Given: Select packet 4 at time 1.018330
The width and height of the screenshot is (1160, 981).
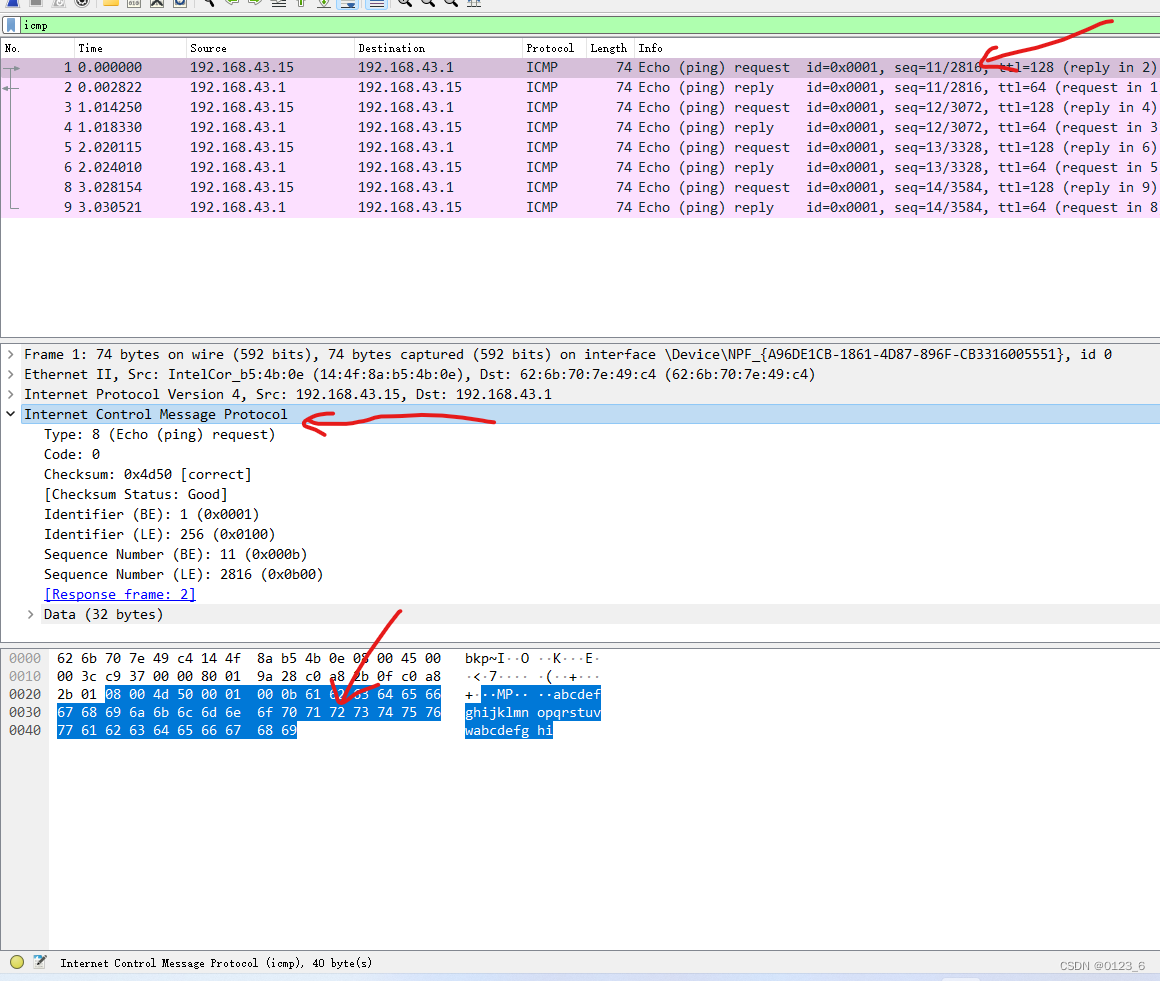Looking at the screenshot, I should [580, 127].
